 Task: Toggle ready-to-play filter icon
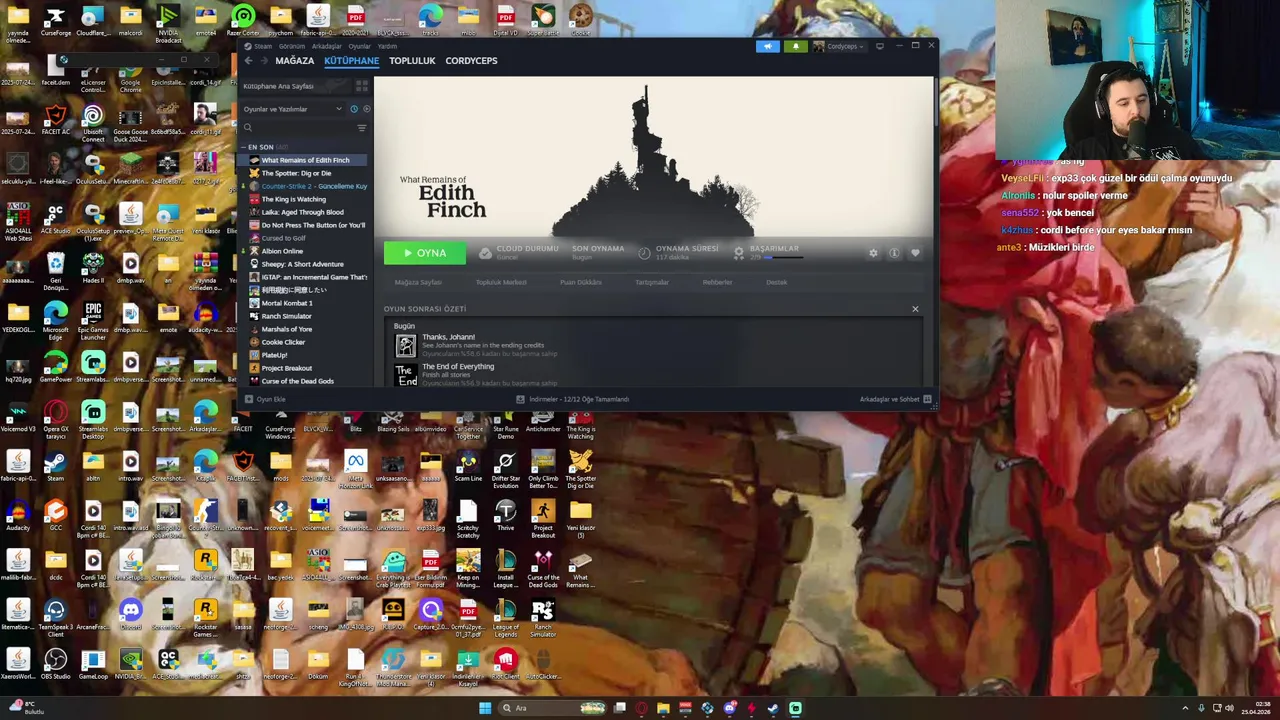(365, 109)
